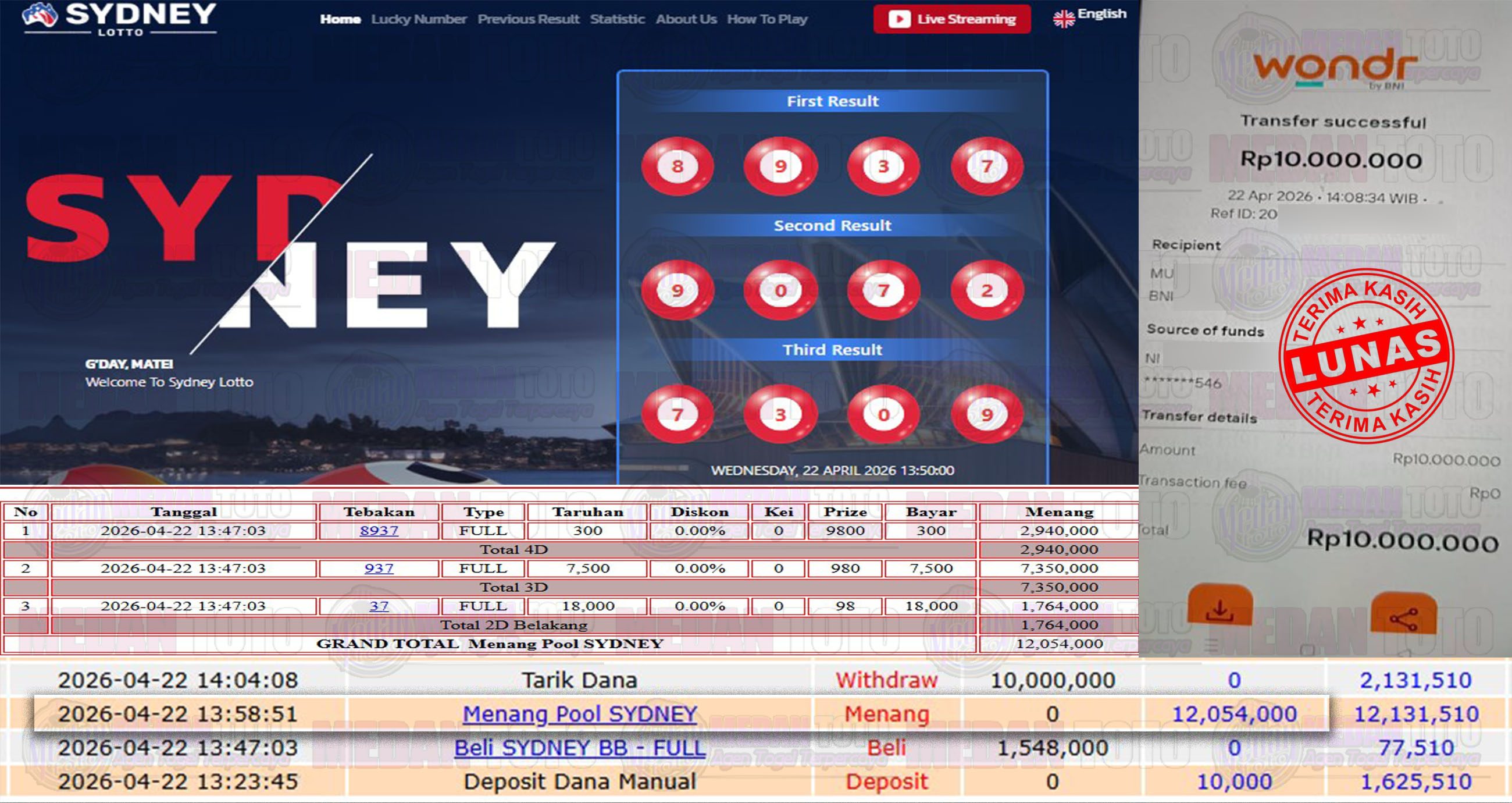The width and height of the screenshot is (1512, 803).
Task: Click the 12,131,510 balance value
Action: click(1415, 714)
